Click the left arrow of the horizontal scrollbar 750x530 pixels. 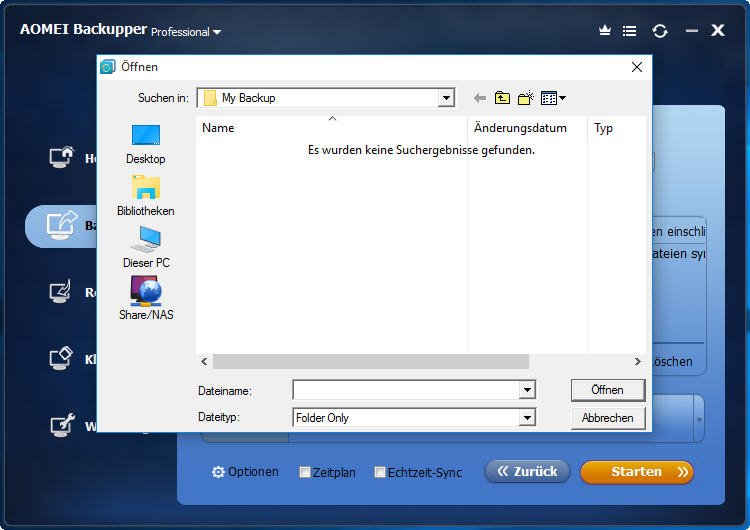click(x=204, y=362)
